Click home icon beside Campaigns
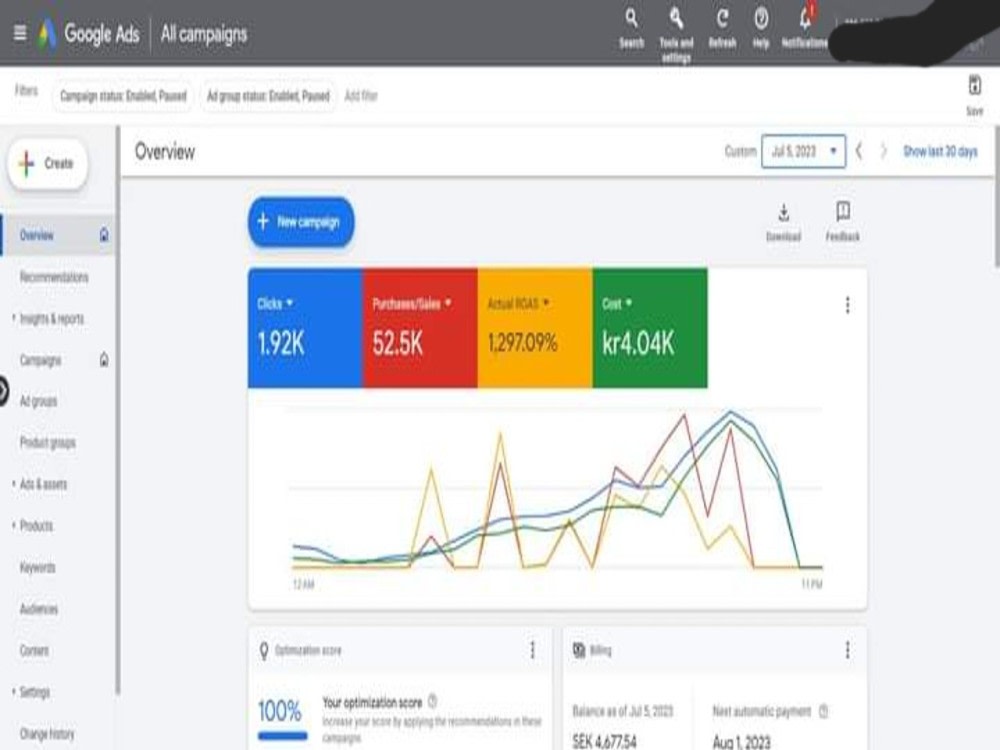The height and width of the screenshot is (750, 1000). [x=104, y=360]
